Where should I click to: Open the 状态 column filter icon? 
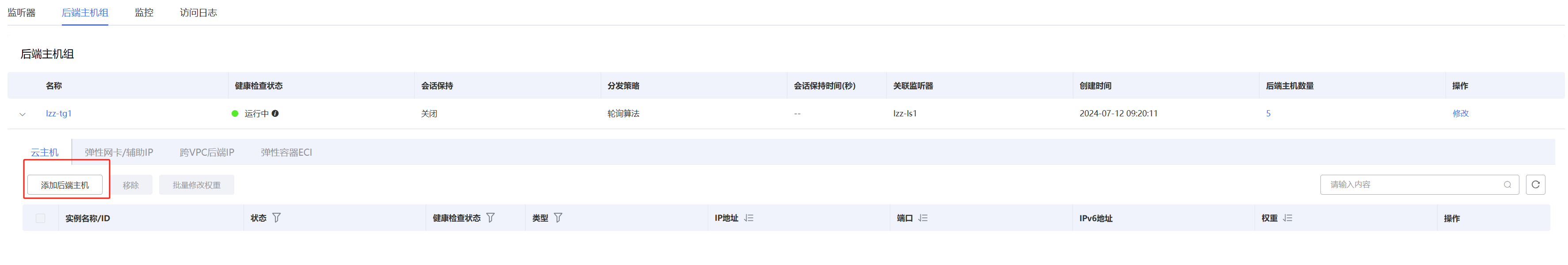[x=276, y=218]
